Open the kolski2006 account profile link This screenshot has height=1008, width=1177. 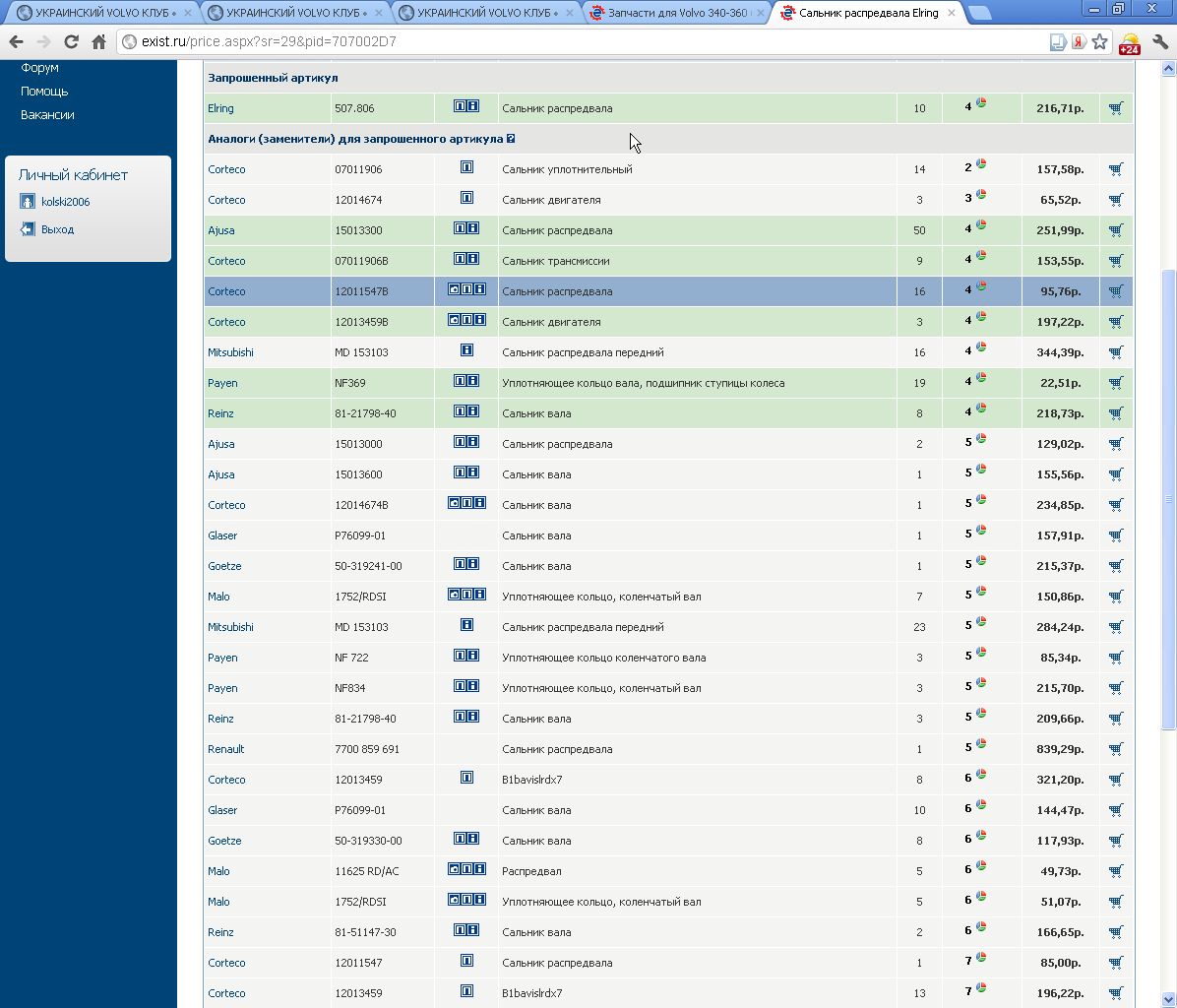[65, 202]
